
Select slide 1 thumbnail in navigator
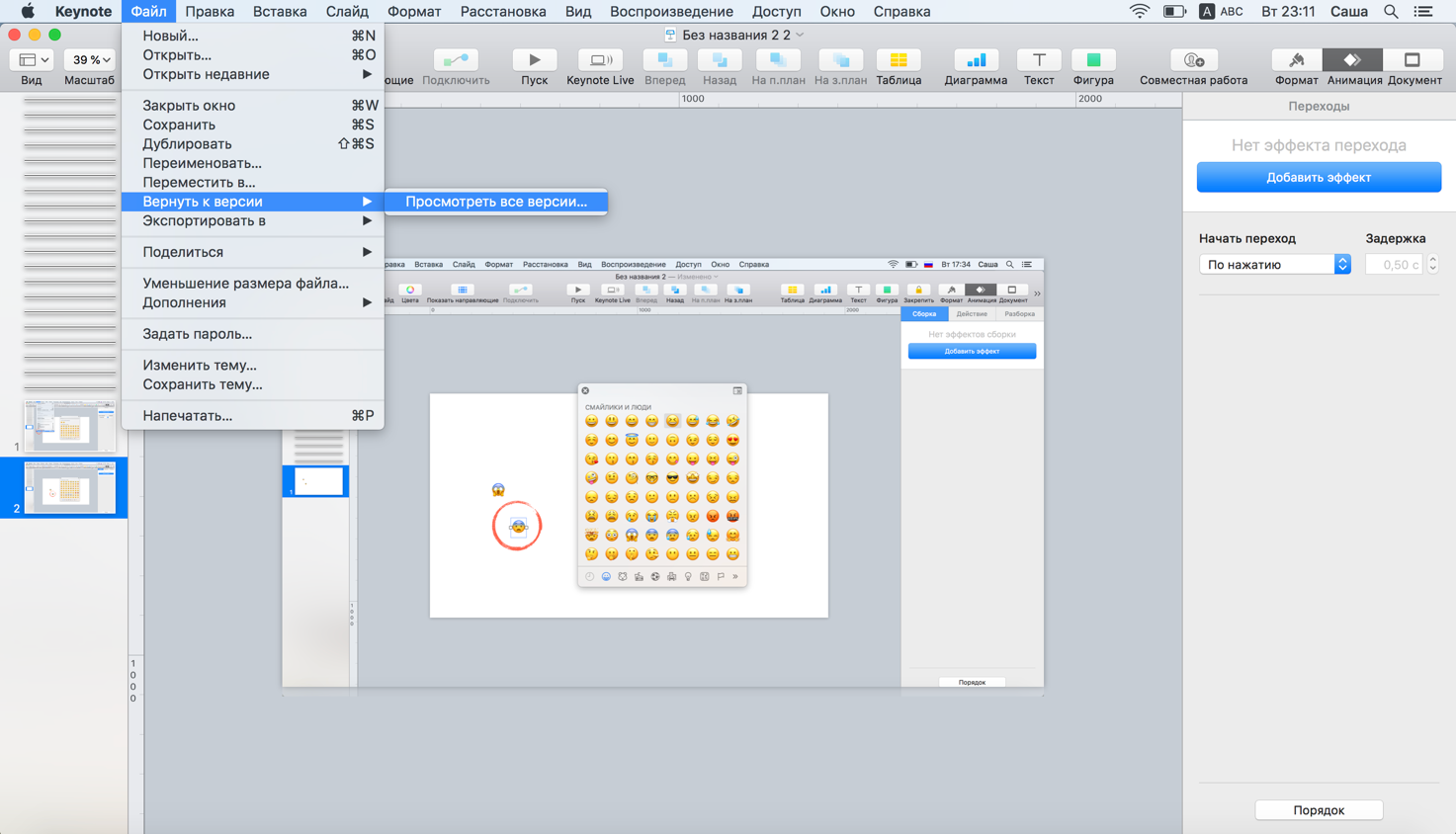pyautogui.click(x=69, y=427)
